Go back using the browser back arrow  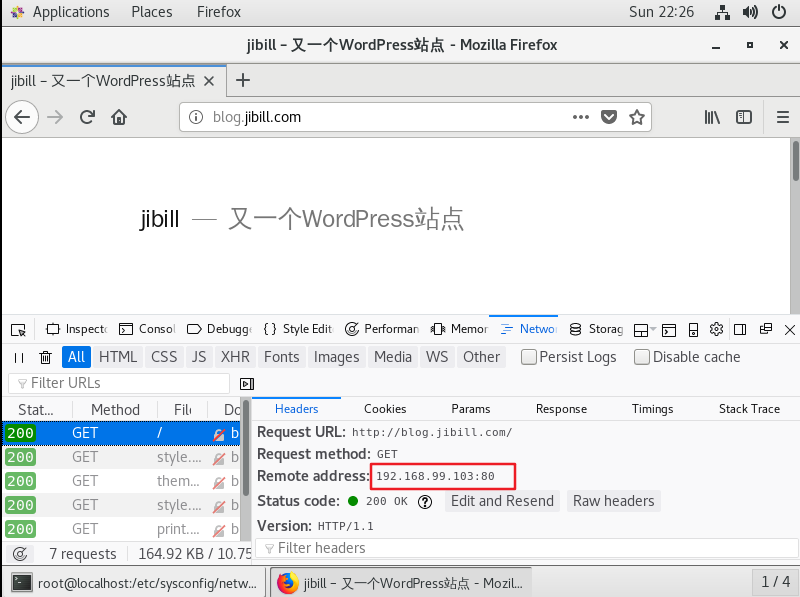(22, 117)
